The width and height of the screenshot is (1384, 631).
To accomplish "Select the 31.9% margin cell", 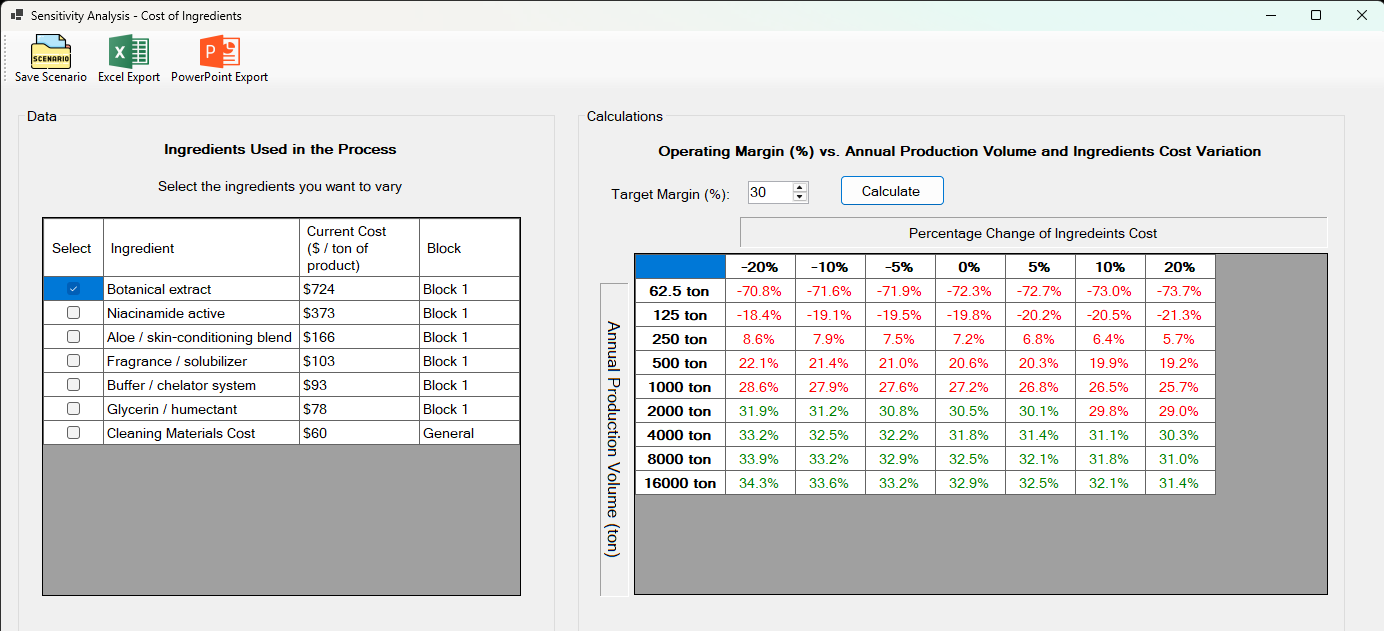I will (x=760, y=411).
